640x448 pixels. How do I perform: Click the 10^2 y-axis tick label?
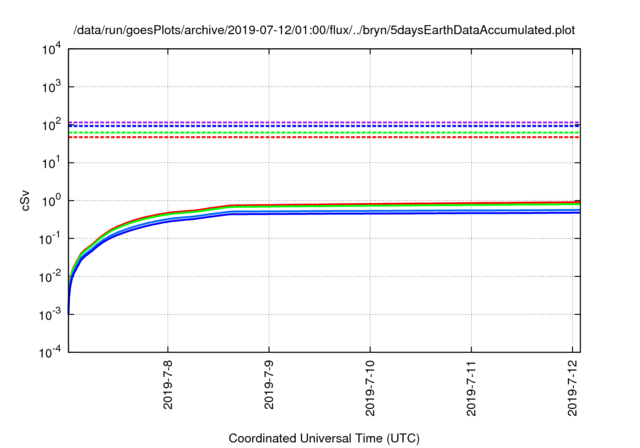(51, 125)
